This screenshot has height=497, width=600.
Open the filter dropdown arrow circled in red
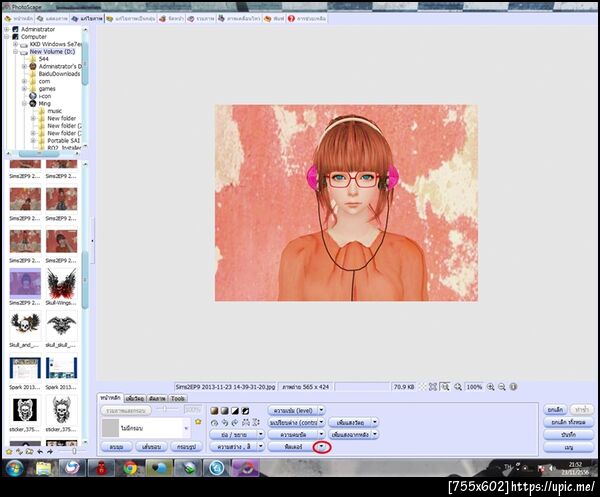322,446
